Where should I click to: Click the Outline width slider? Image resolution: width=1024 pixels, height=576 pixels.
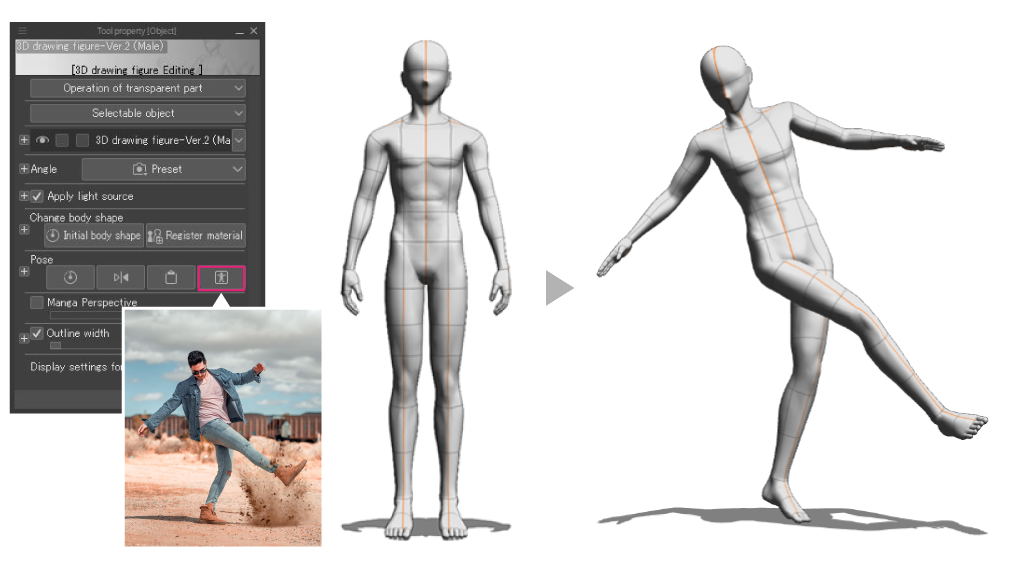click(56, 346)
